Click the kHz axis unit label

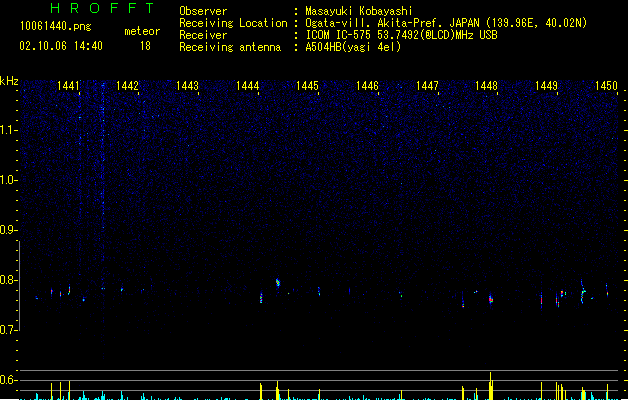point(9,81)
